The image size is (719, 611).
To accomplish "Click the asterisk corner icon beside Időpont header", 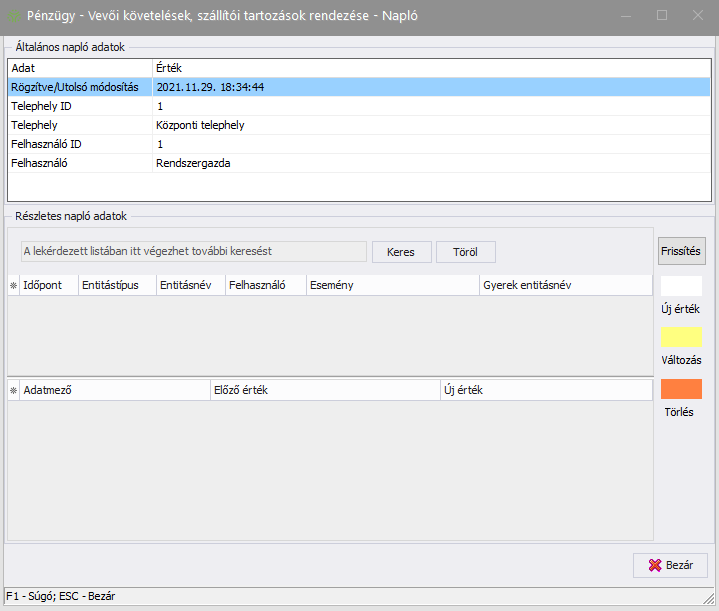I will 13,285.
